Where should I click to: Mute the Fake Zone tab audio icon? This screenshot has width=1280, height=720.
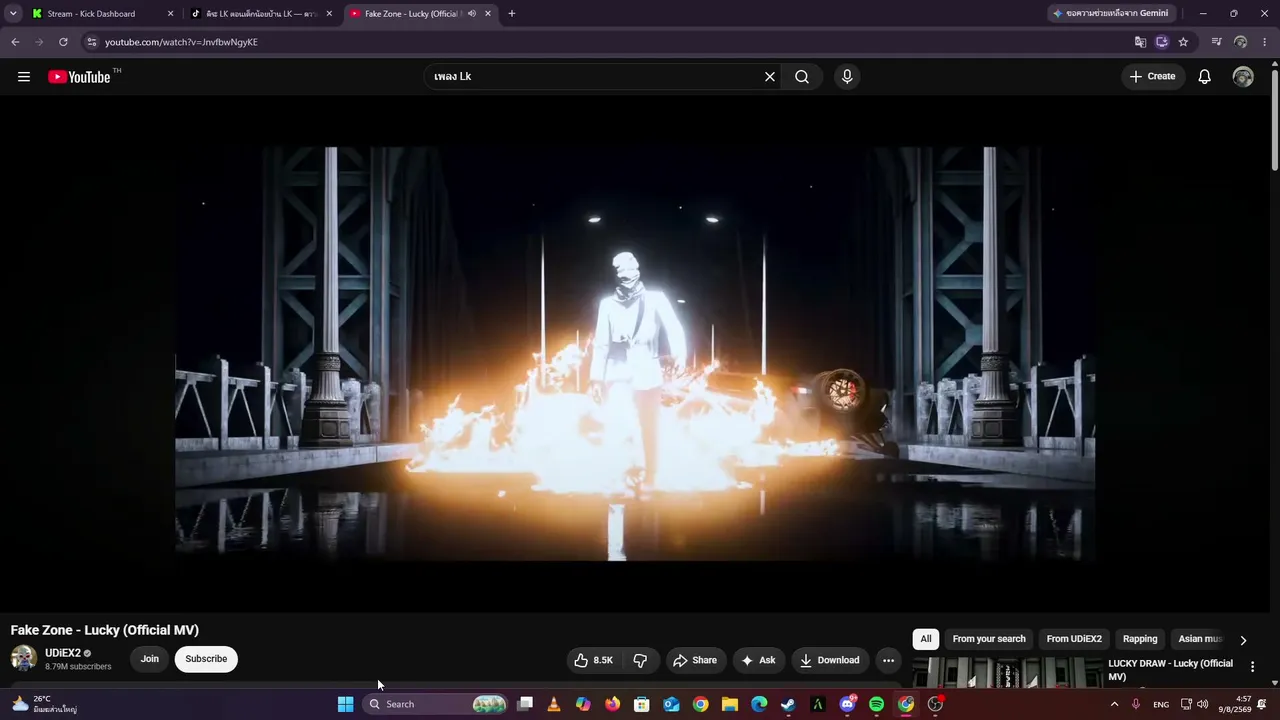472,14
